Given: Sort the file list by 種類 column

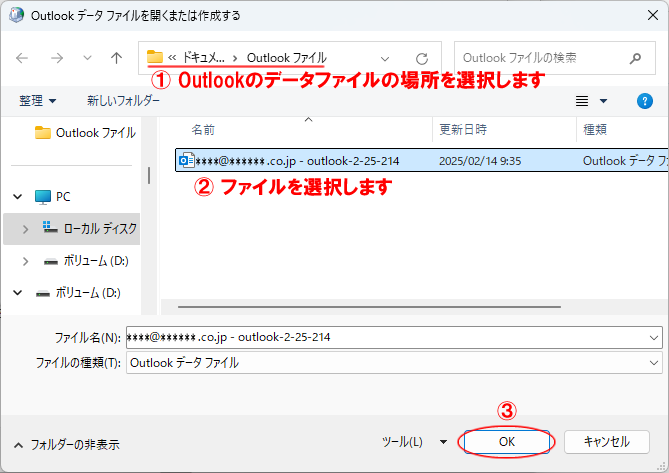Looking at the screenshot, I should 595,130.
